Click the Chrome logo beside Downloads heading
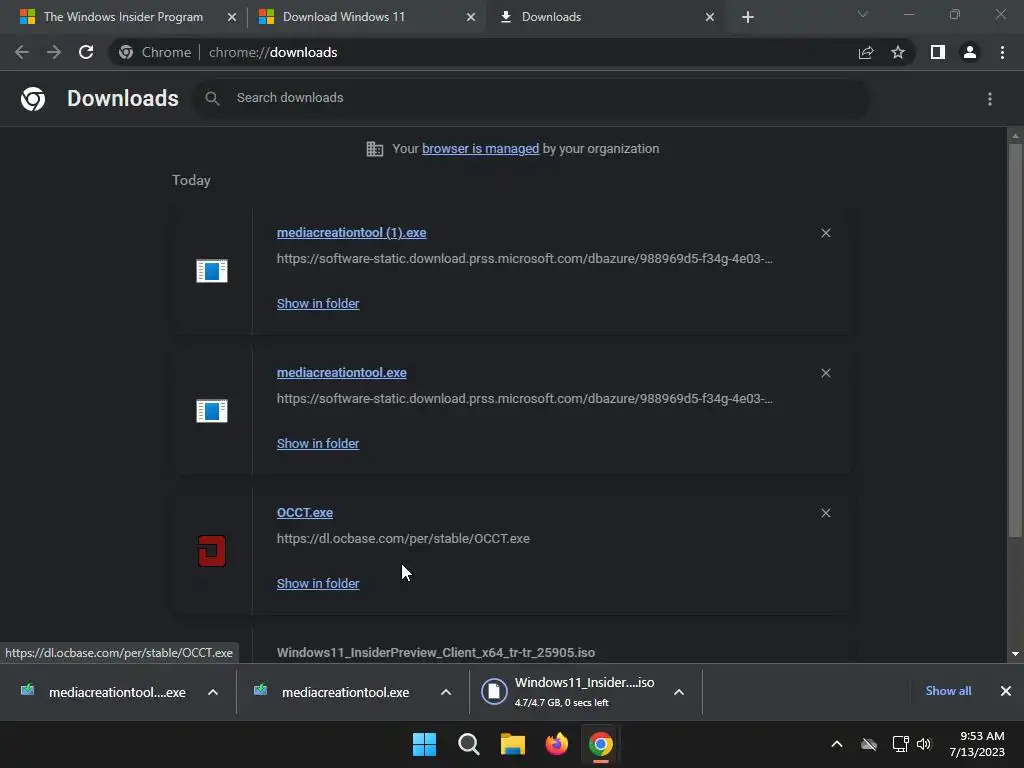This screenshot has width=1024, height=768. (33, 99)
